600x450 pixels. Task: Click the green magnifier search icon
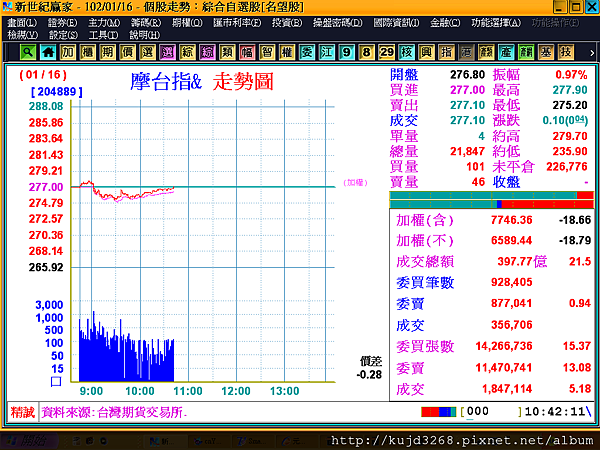(x=28, y=52)
